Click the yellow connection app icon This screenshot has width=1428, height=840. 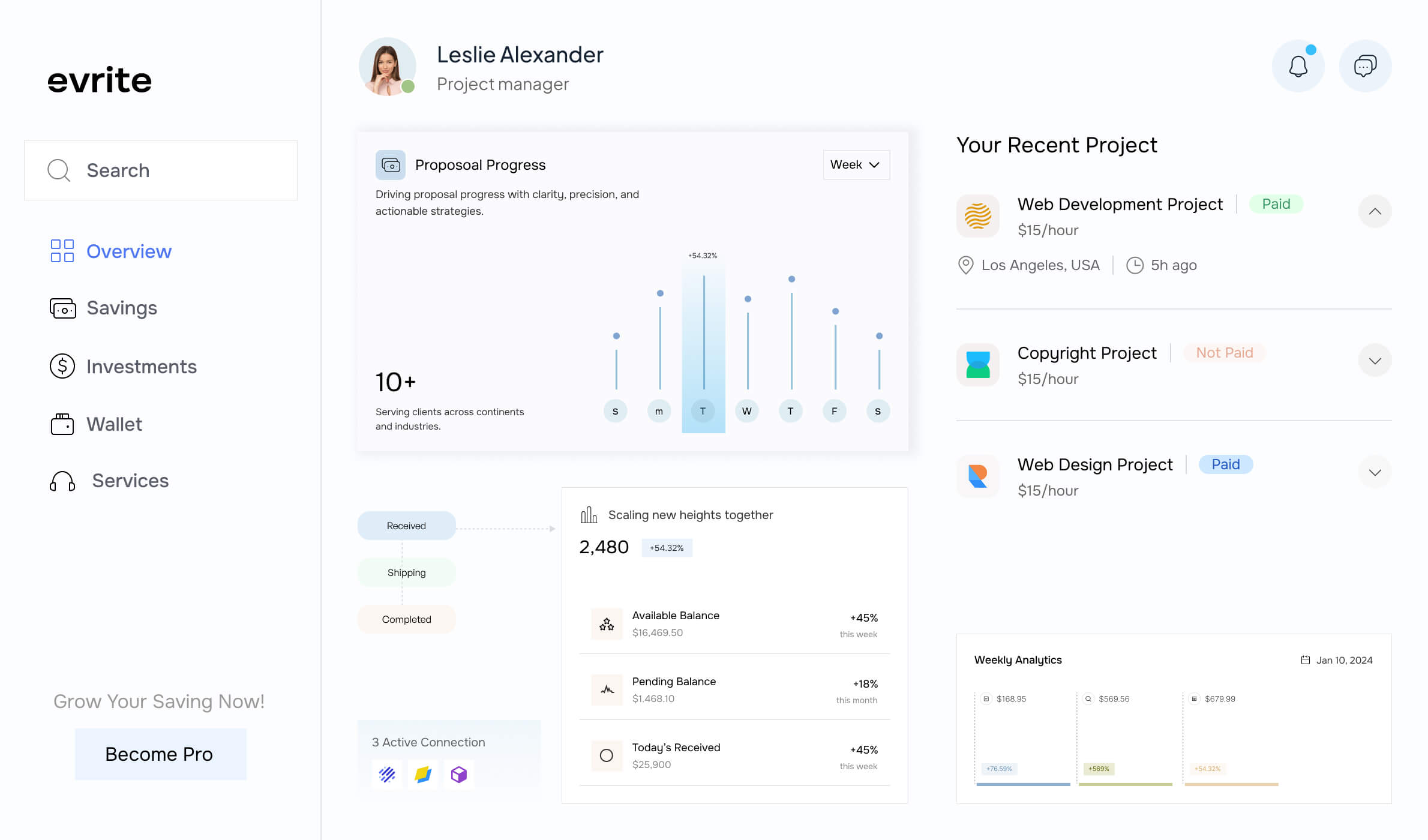pos(423,775)
